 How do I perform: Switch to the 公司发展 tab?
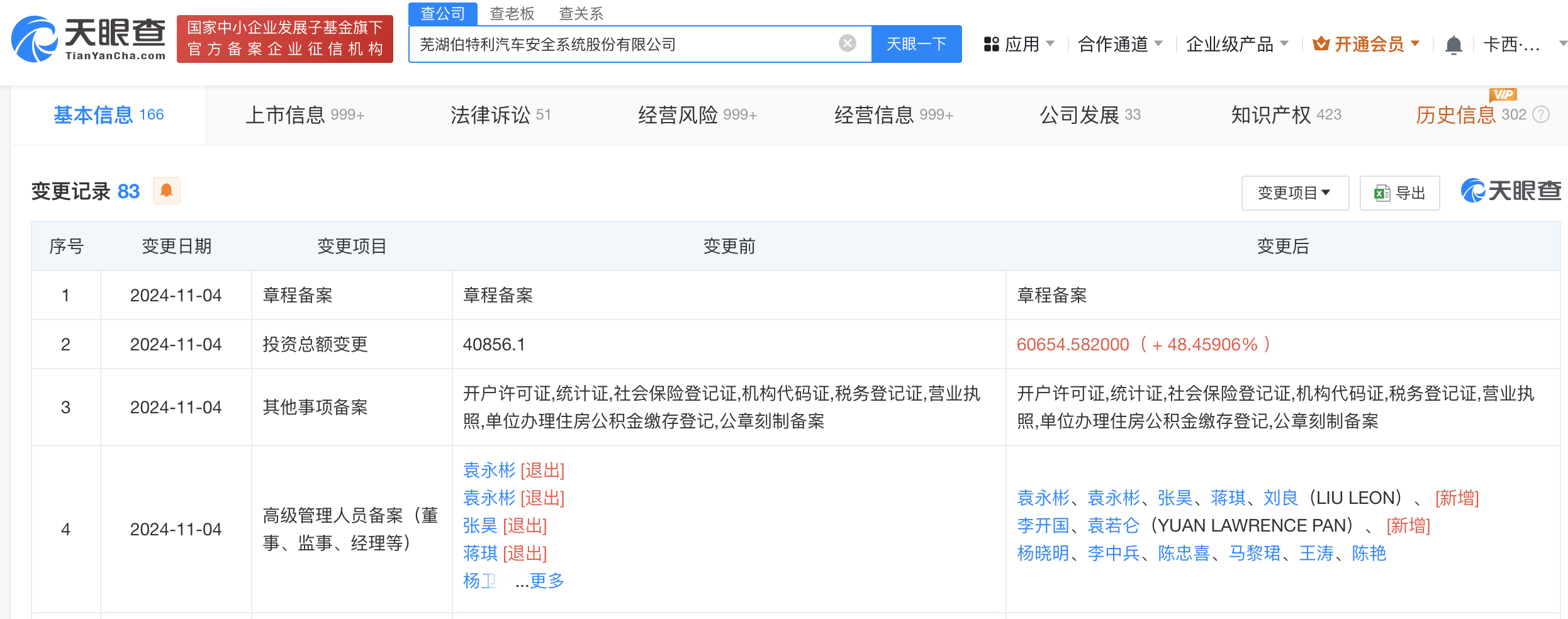point(1090,115)
